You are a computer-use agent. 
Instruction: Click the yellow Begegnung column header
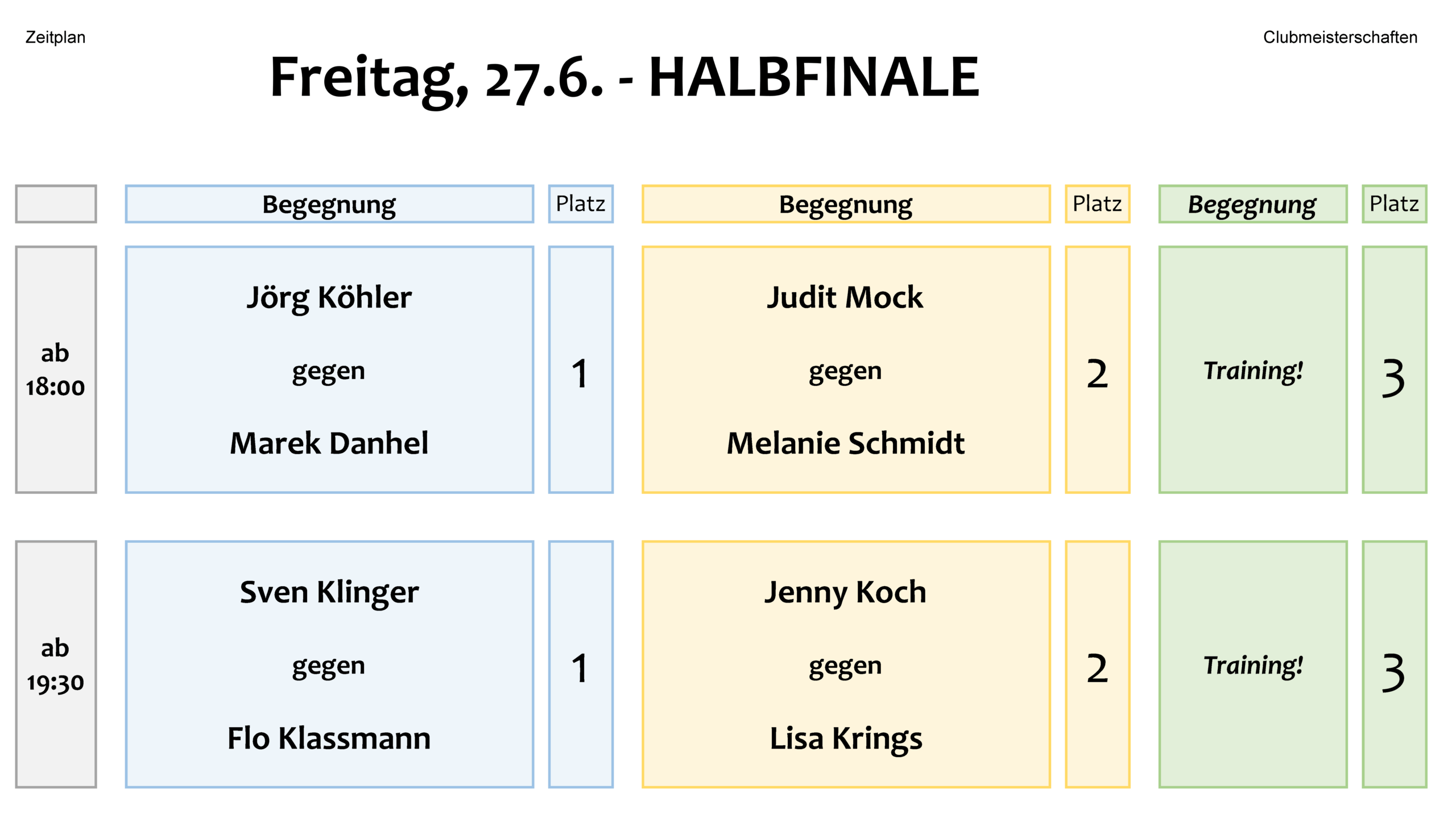tap(846, 204)
